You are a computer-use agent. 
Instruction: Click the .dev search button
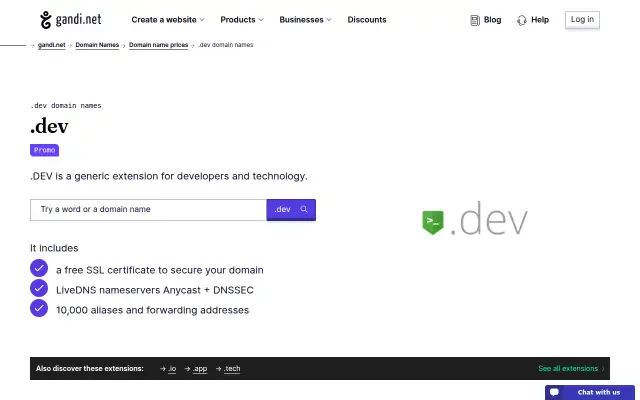291,210
